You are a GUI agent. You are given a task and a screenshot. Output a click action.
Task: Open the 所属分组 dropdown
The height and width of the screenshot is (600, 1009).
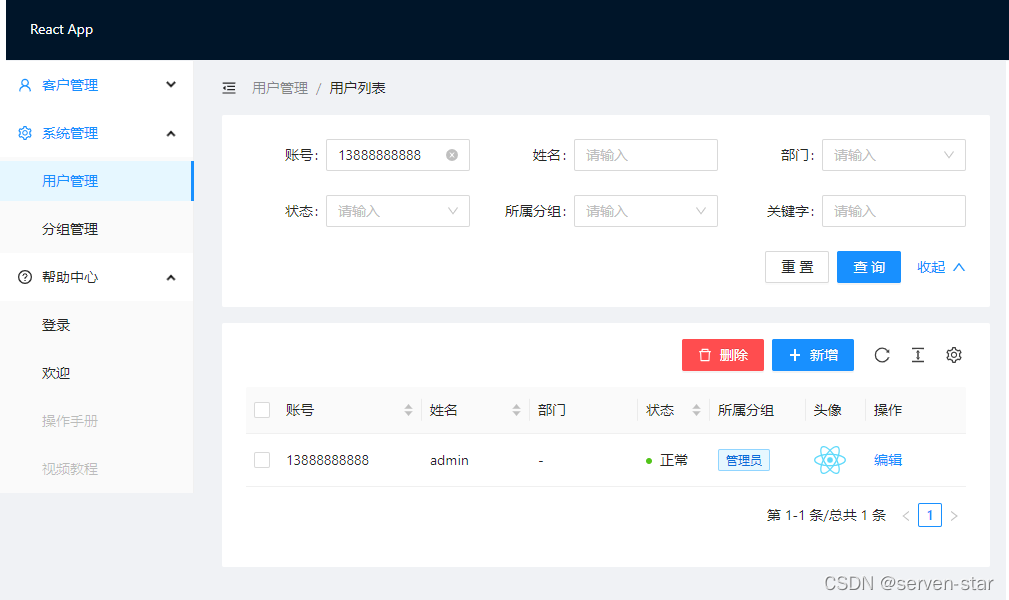coord(645,211)
